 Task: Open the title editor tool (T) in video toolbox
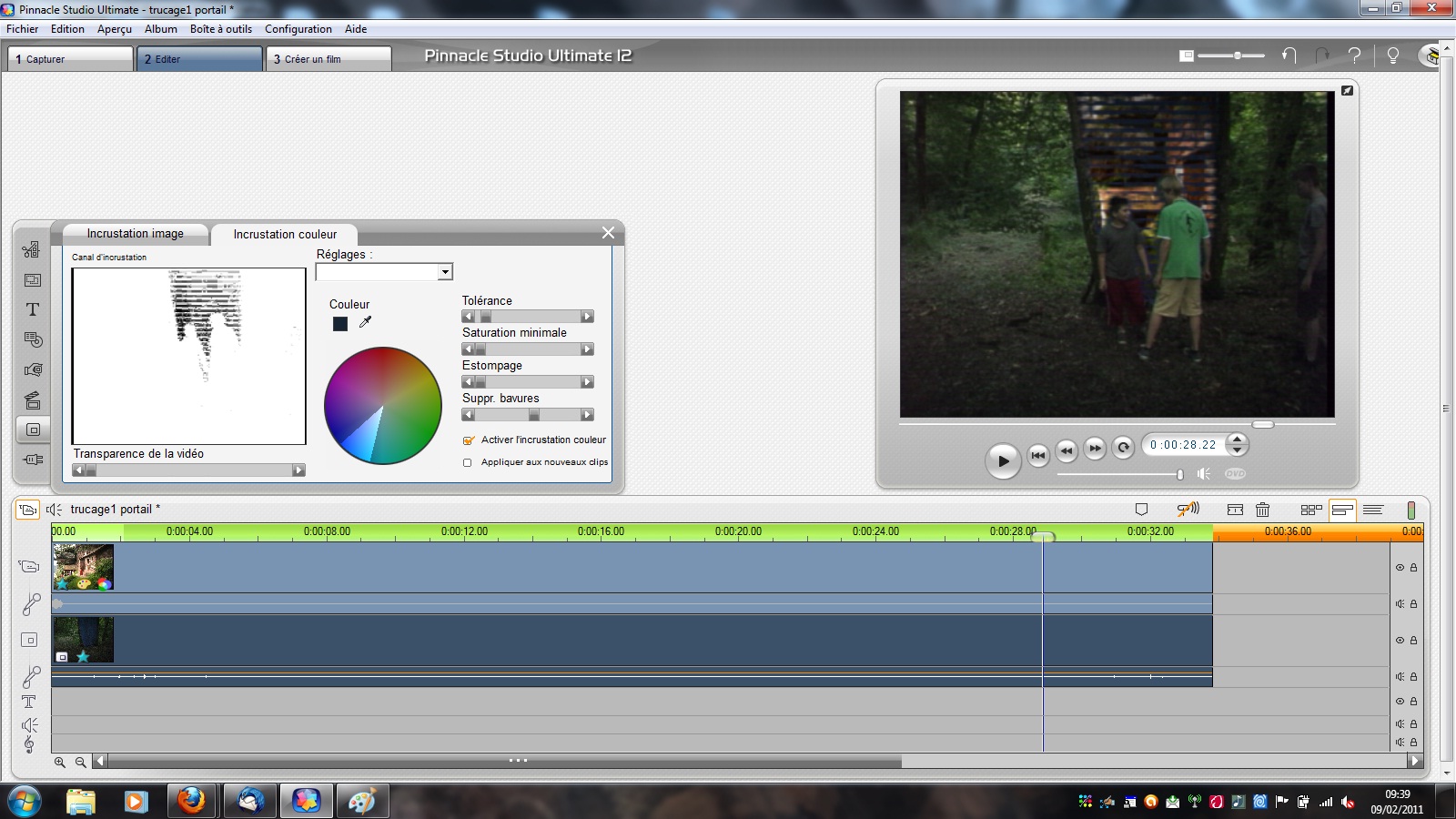[33, 309]
